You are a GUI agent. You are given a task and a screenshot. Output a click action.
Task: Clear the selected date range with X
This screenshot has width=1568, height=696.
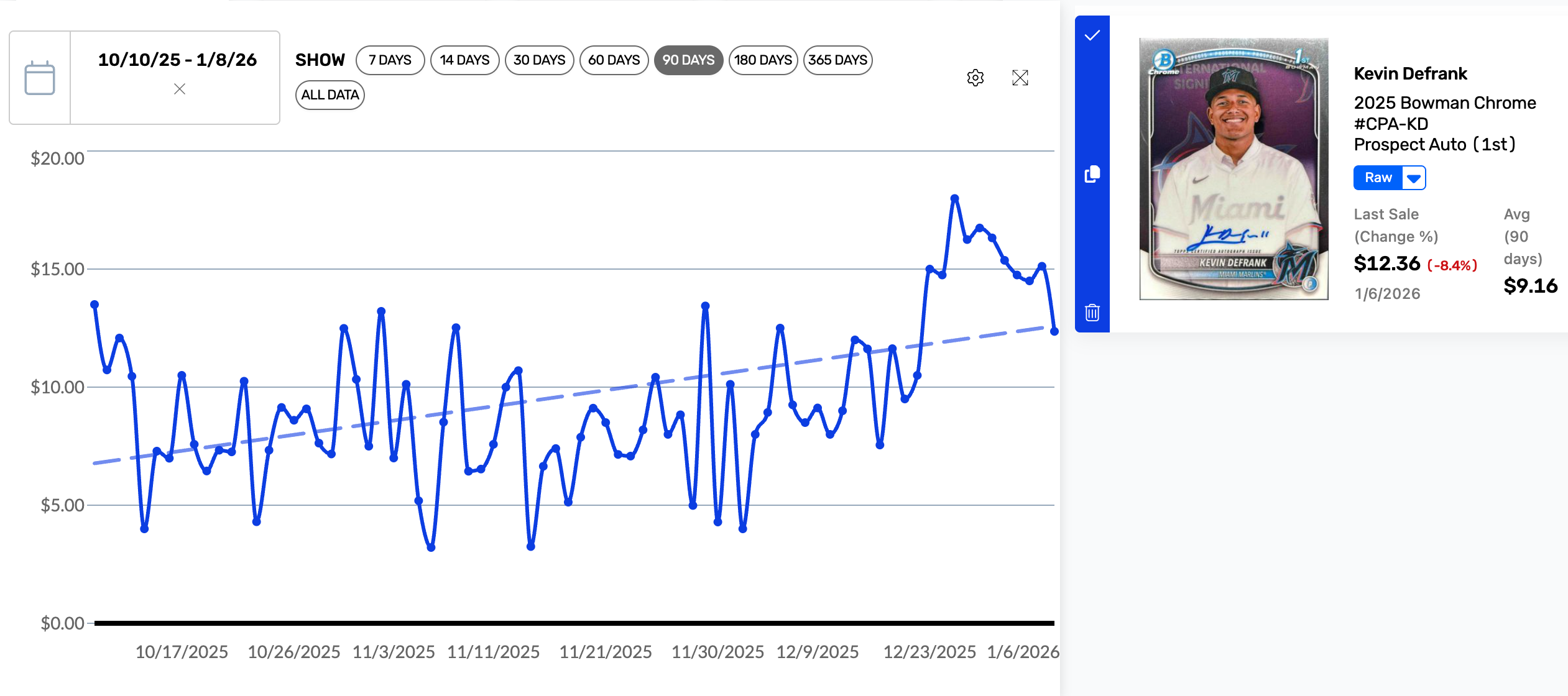tap(180, 89)
